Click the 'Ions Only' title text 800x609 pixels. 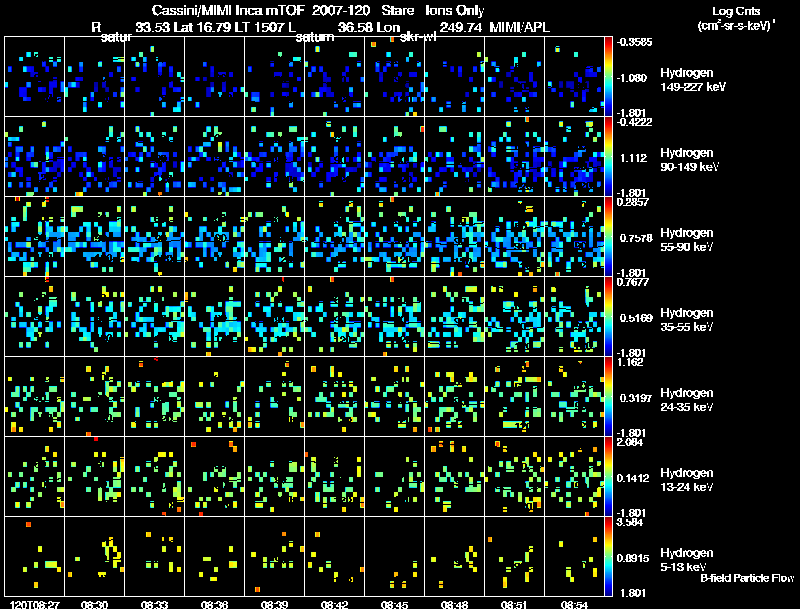pyautogui.click(x=455, y=11)
